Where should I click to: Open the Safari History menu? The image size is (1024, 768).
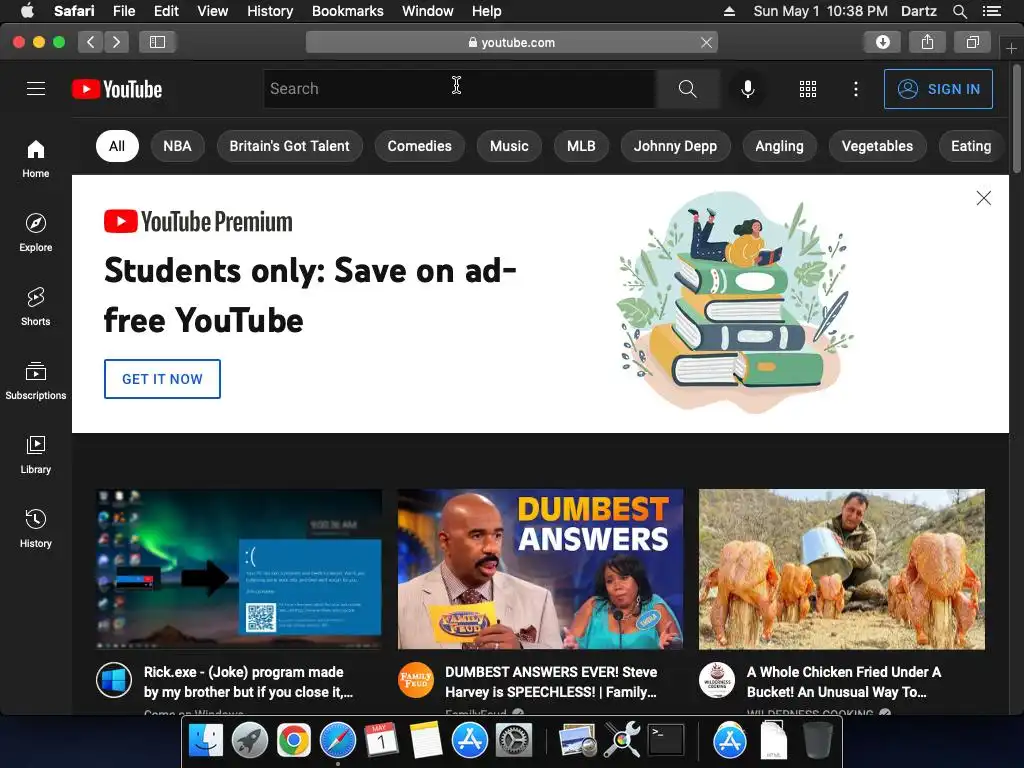[270, 11]
